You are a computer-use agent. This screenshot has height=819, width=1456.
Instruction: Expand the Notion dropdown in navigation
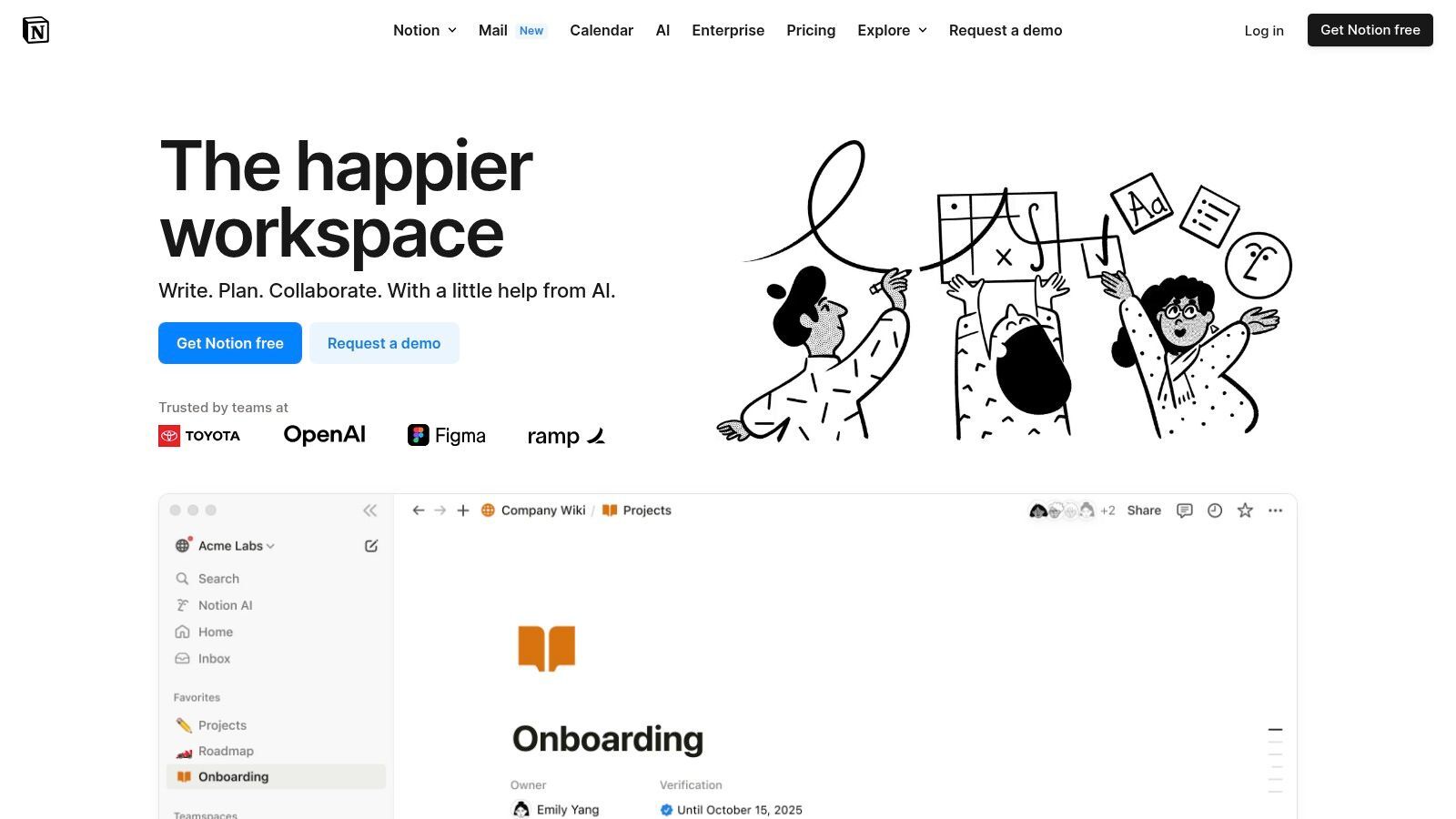click(424, 30)
